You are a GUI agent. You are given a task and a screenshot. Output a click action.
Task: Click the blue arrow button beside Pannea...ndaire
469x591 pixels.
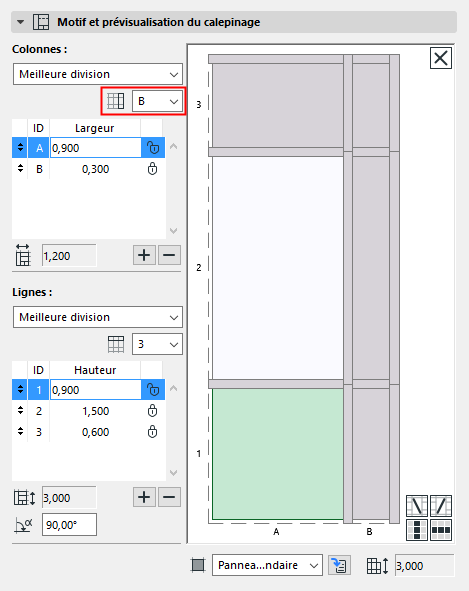pos(339,565)
